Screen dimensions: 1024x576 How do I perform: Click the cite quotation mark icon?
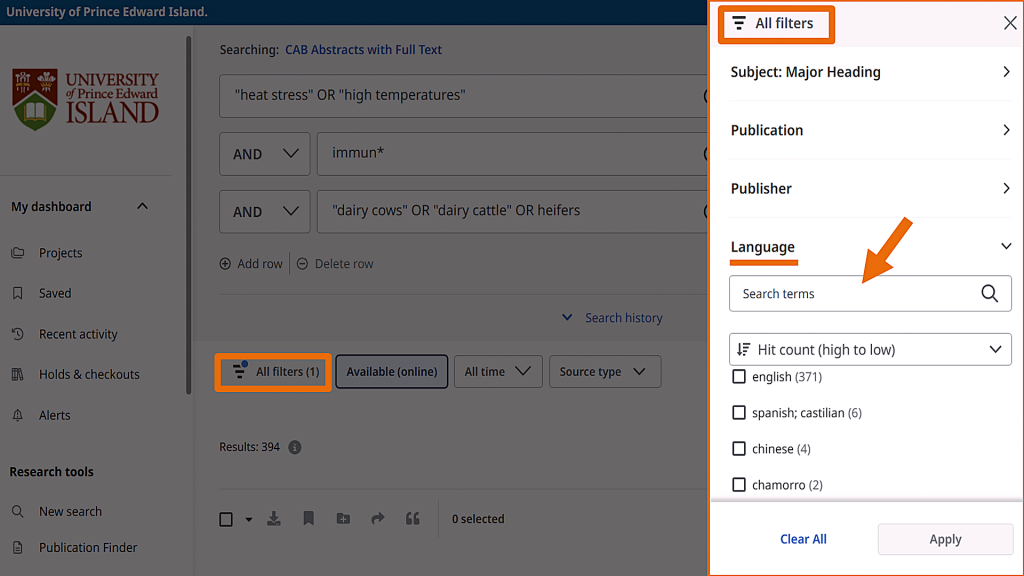tap(412, 519)
